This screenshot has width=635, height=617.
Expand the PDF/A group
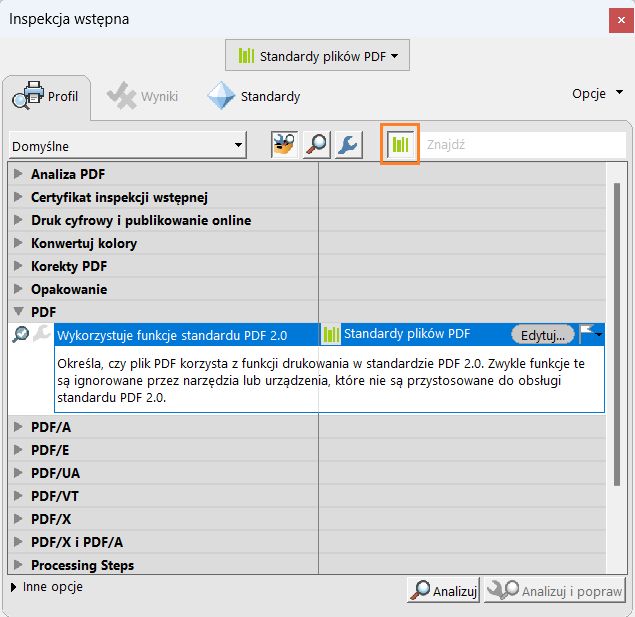pyautogui.click(x=18, y=427)
